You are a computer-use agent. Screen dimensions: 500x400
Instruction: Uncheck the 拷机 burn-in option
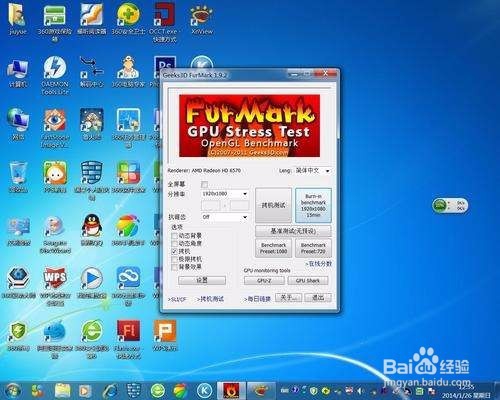[174, 251]
